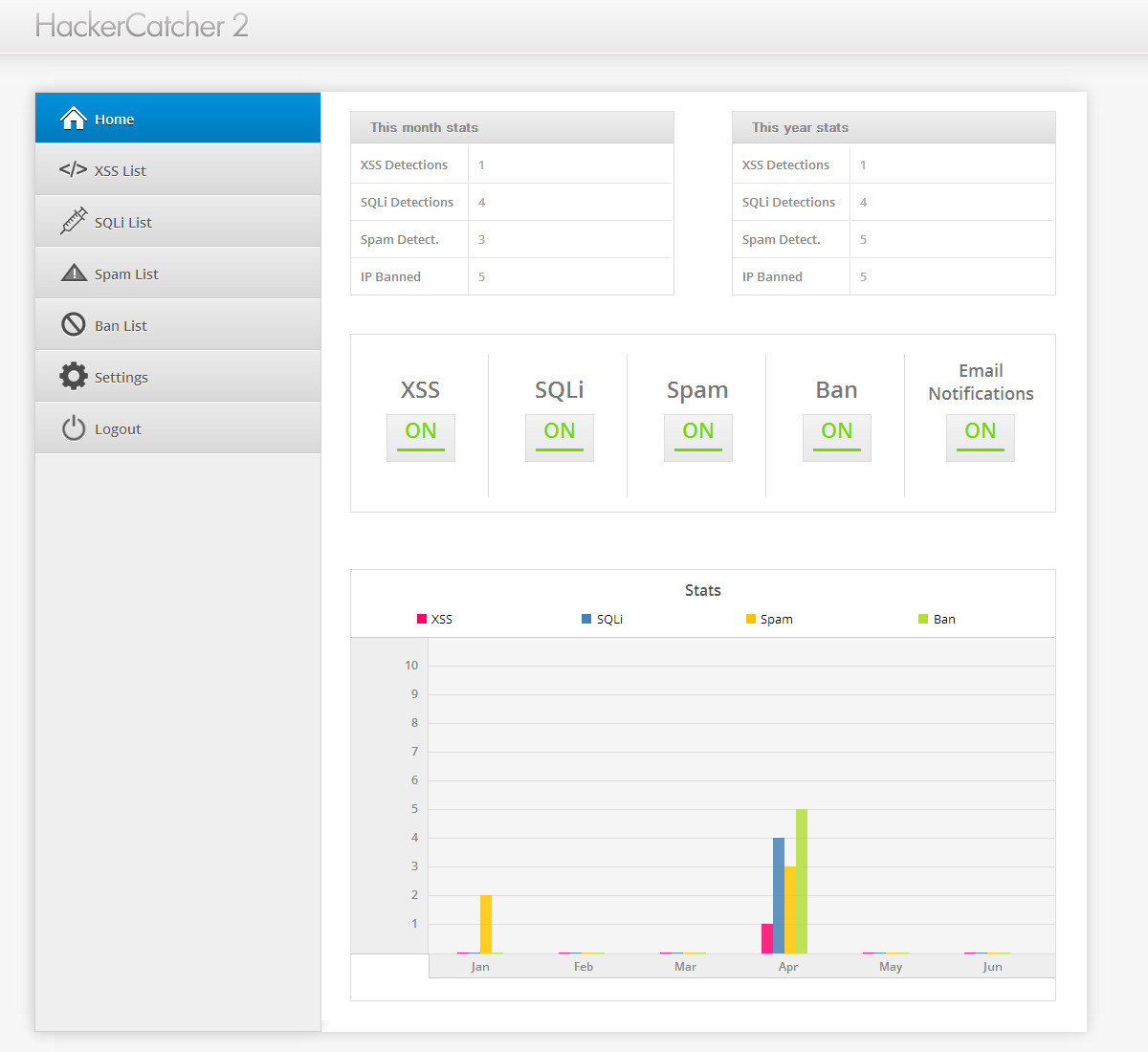Click the XSS List code-brackets icon

coord(73,169)
